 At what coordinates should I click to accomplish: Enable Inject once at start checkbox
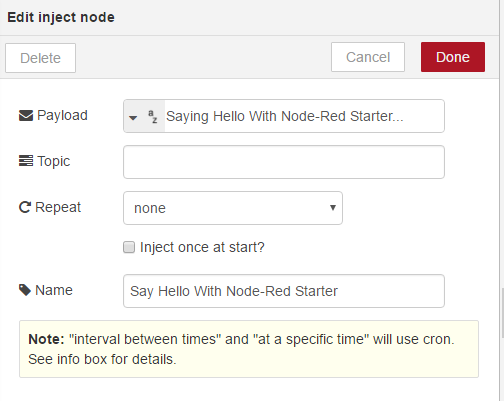(x=129, y=247)
